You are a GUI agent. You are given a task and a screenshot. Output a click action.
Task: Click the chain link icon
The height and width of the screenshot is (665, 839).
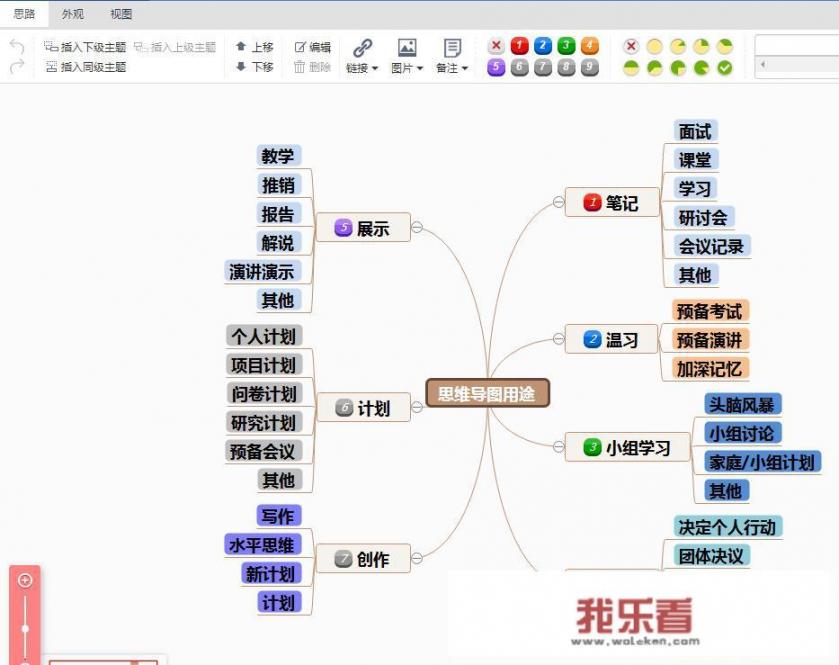coord(362,48)
